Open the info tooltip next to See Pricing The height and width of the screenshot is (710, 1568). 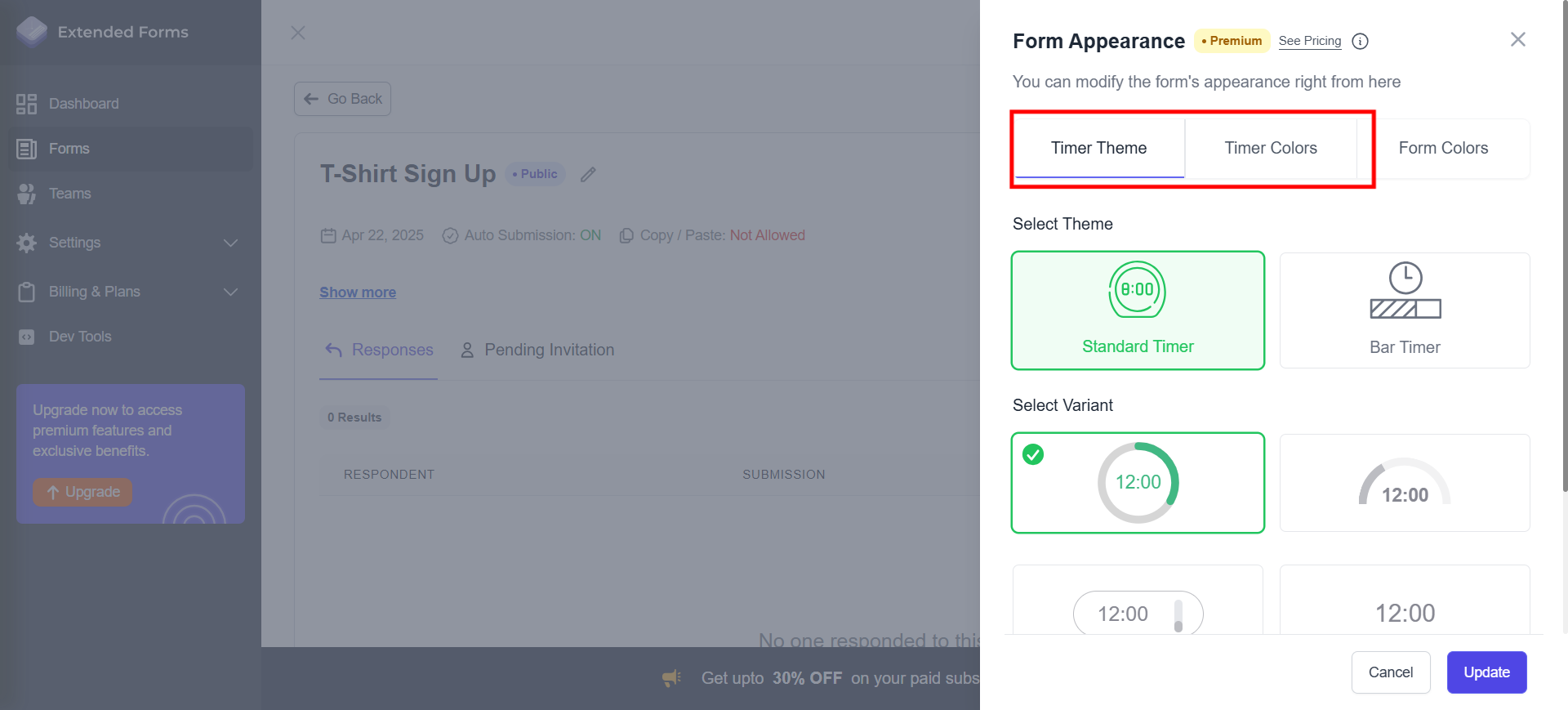point(1360,41)
